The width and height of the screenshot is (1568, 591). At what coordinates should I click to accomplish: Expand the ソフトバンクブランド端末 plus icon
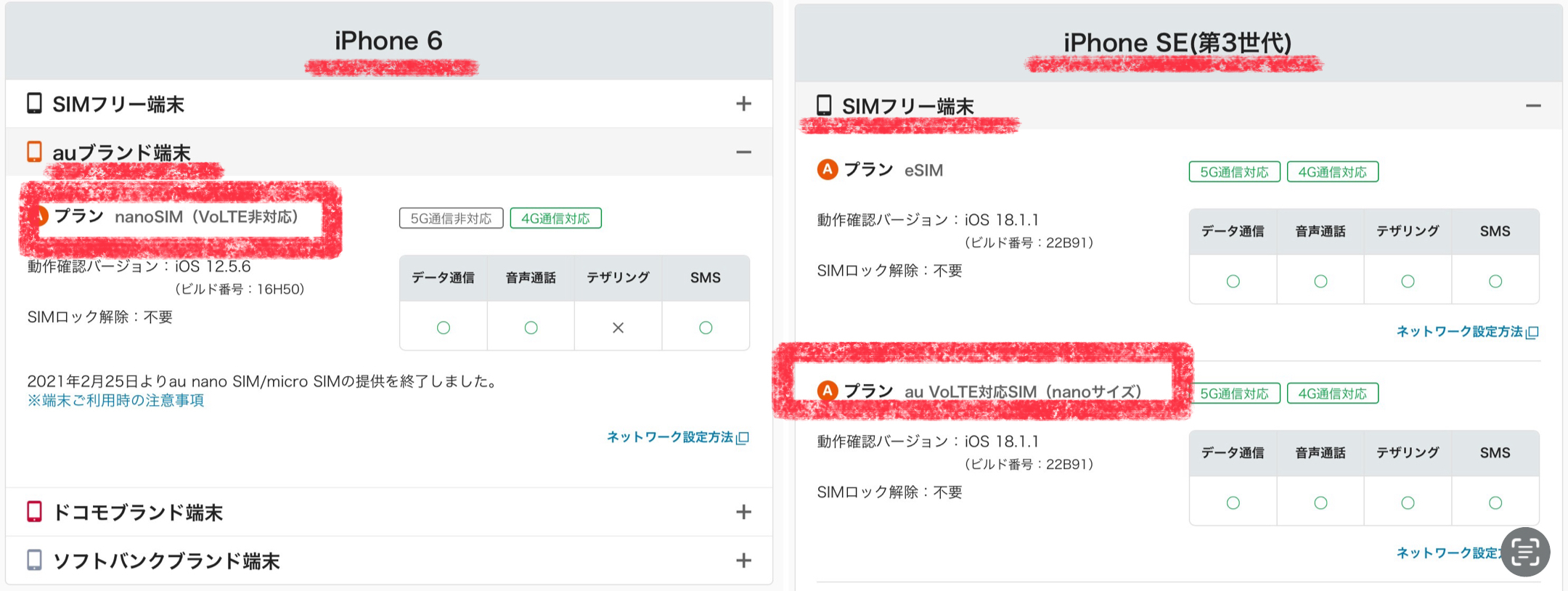(x=743, y=561)
